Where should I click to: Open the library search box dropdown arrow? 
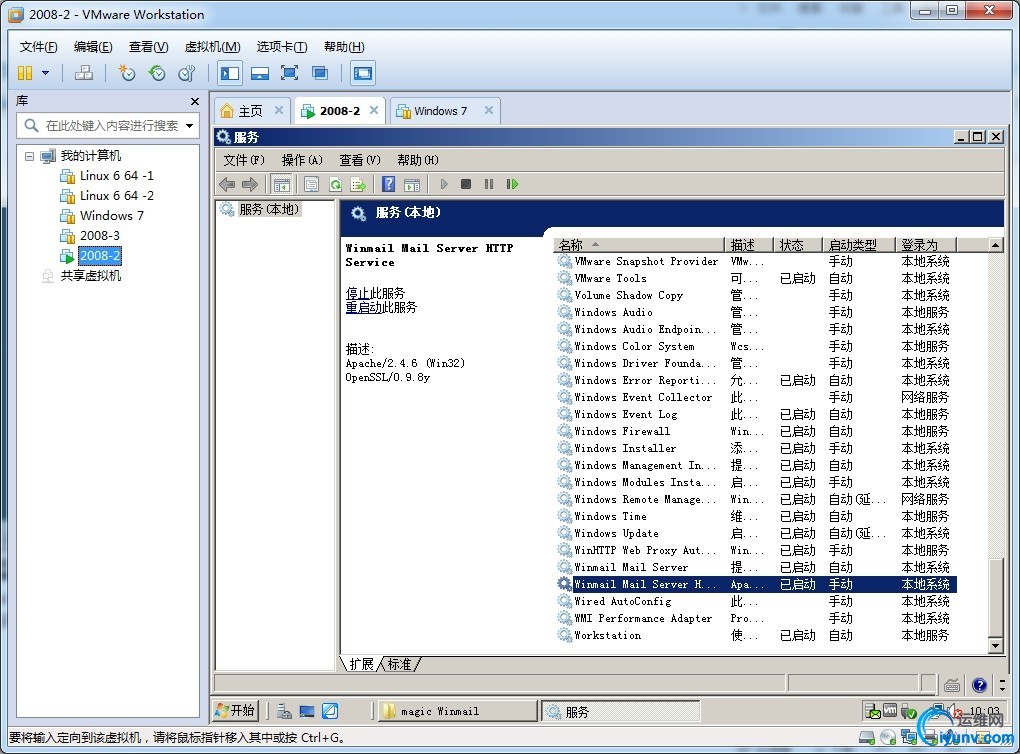[189, 126]
